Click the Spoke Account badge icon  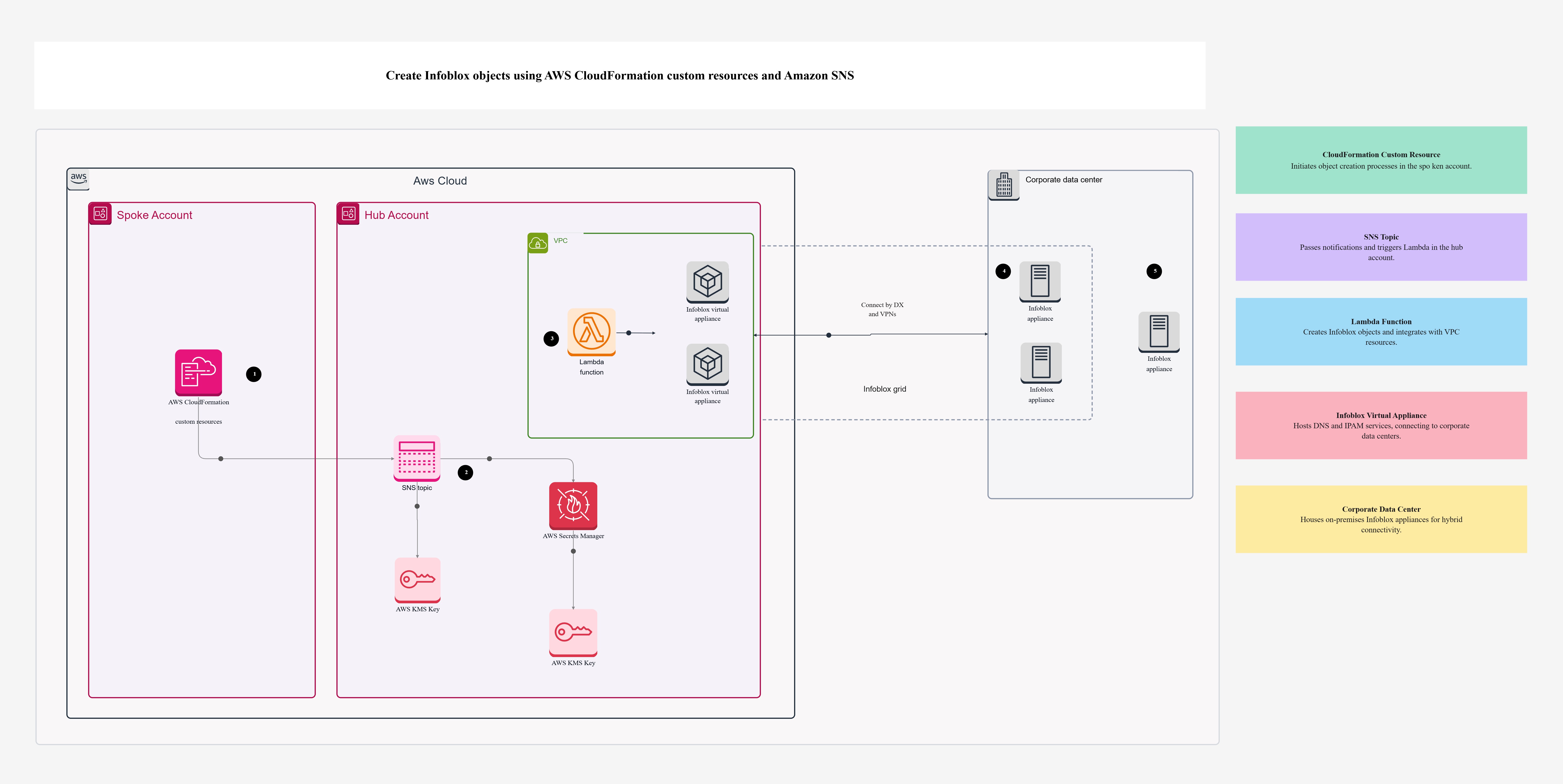tap(100, 213)
